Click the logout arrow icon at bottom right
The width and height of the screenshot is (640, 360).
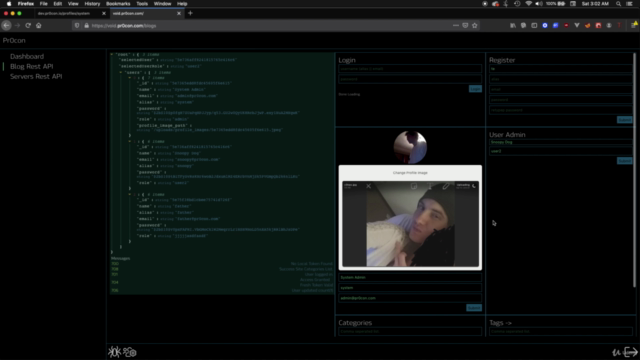[x=631, y=352]
